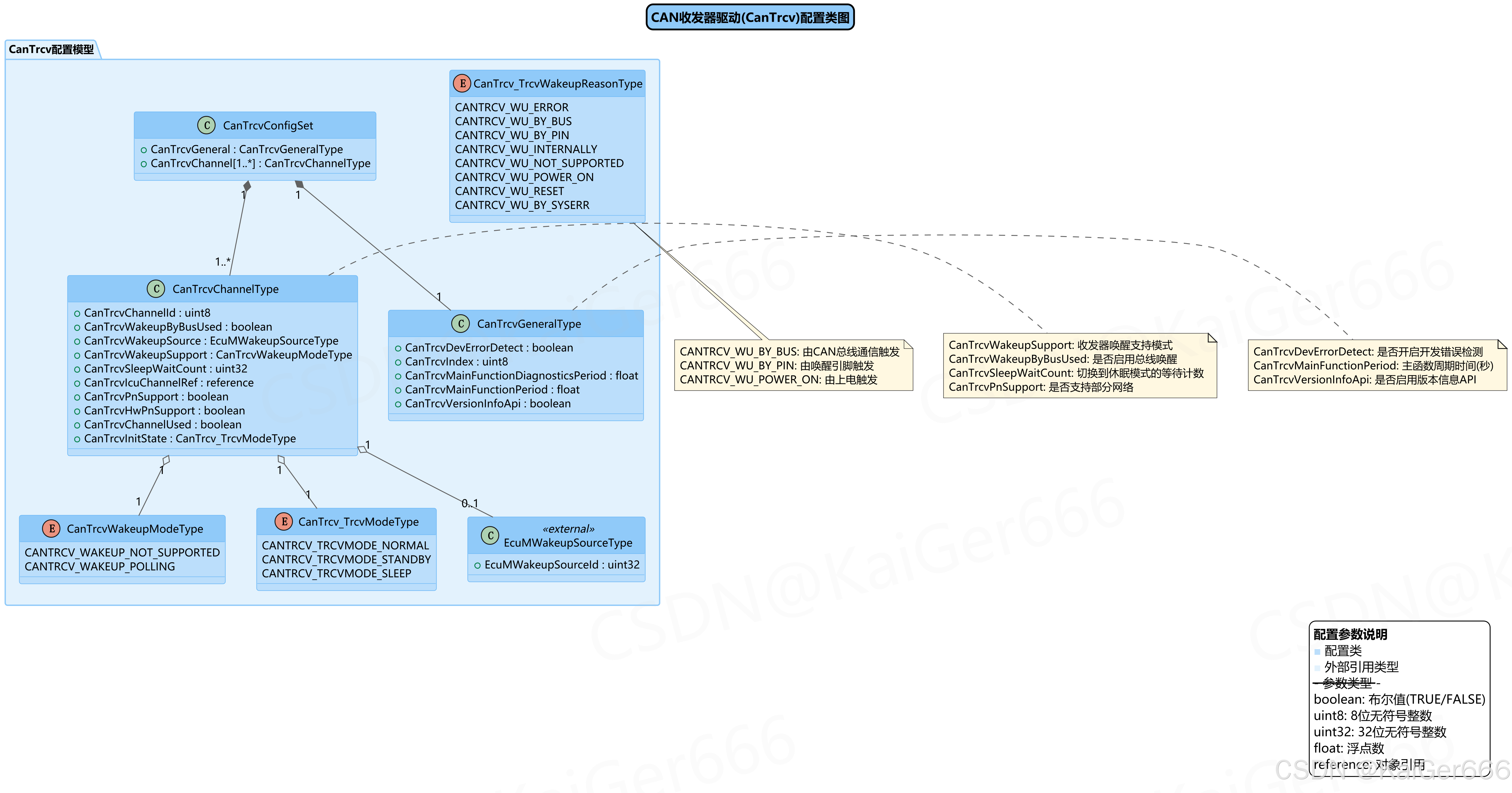The height and width of the screenshot is (793, 1512).
Task: Click the note line CANTRCV_WU_POWER_ON: 由上电触发
Action: (778, 380)
